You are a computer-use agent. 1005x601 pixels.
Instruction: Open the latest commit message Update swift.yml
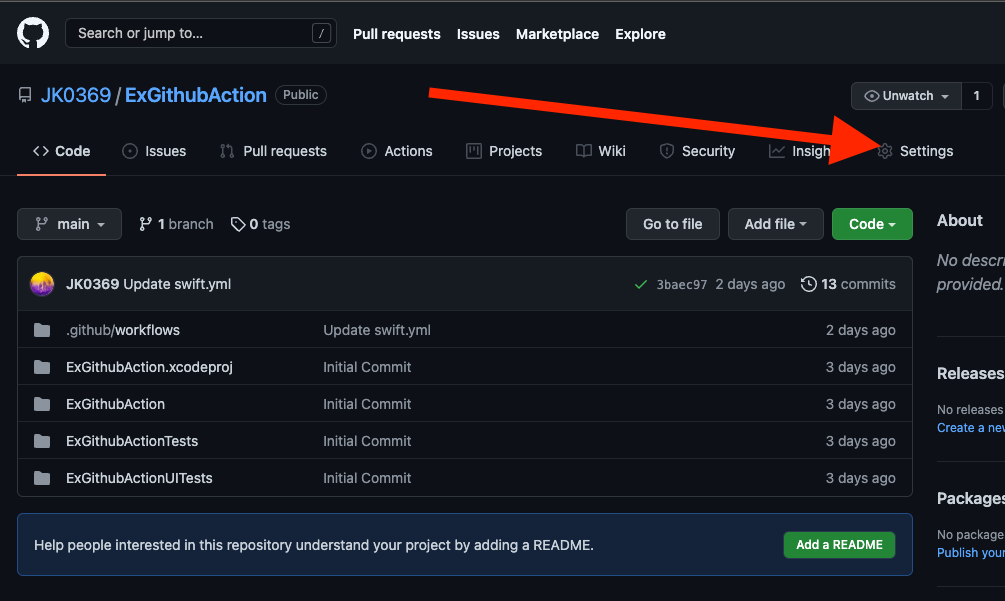point(177,284)
